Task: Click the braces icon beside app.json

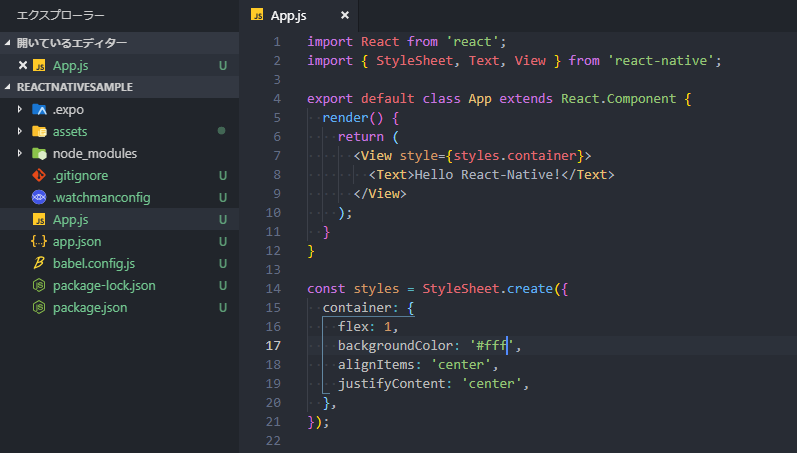Action: 39,241
